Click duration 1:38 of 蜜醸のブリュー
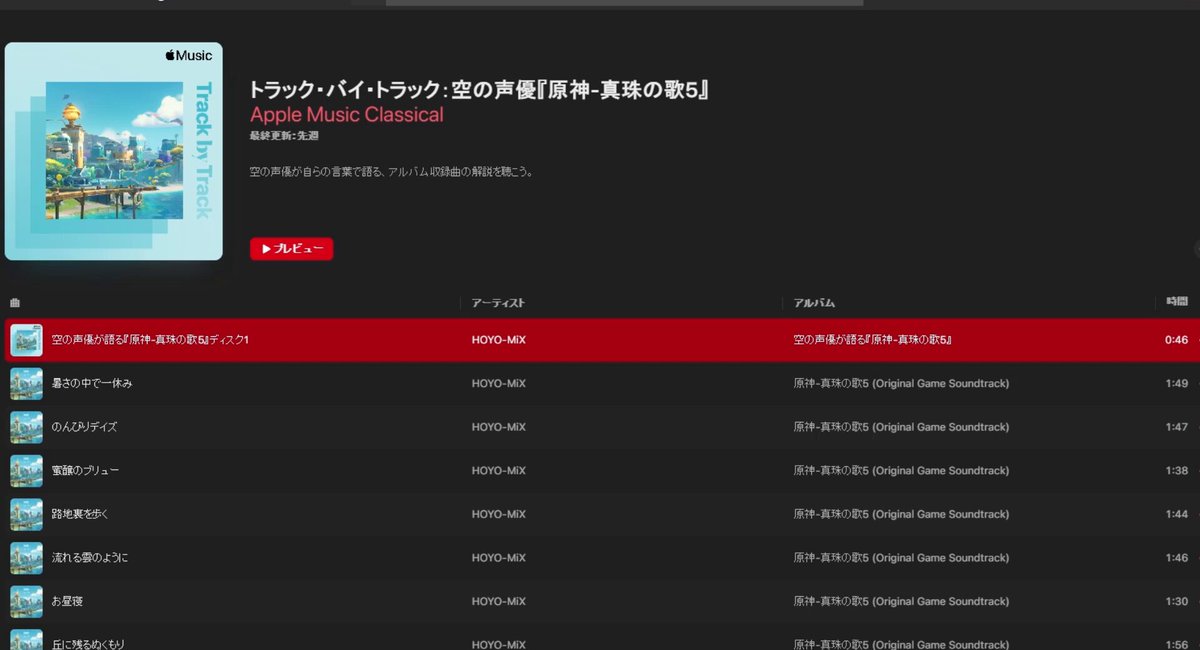 1177,471
